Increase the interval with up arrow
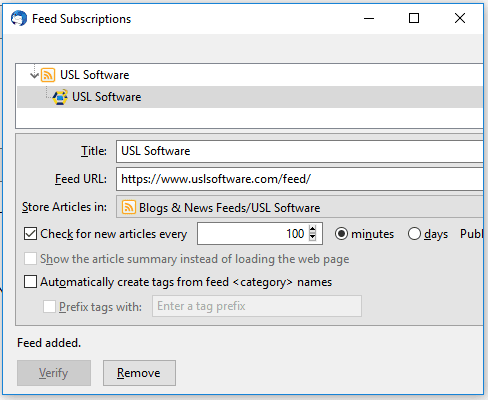Screen dimensions: 488x400 pyautogui.click(x=312, y=229)
